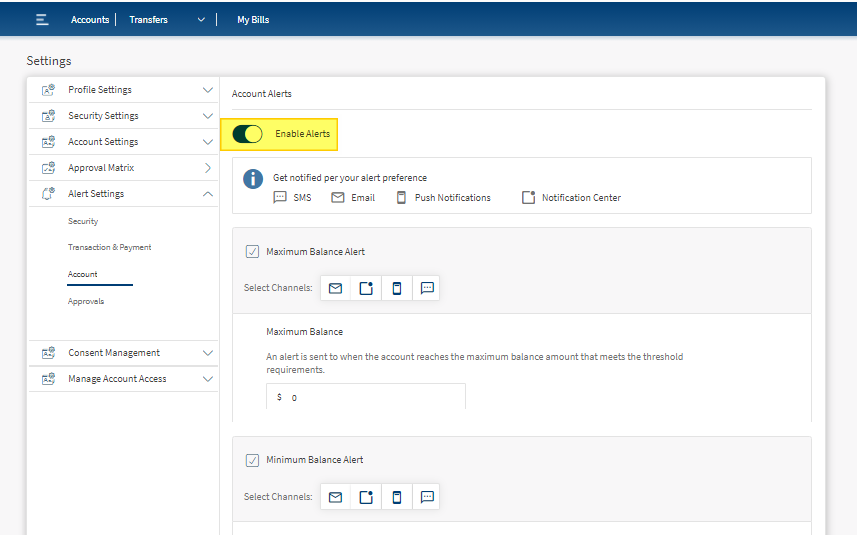Uncheck the Maximum Balance Alert checkbox
Viewport: 857px width, 535px height.
point(252,252)
